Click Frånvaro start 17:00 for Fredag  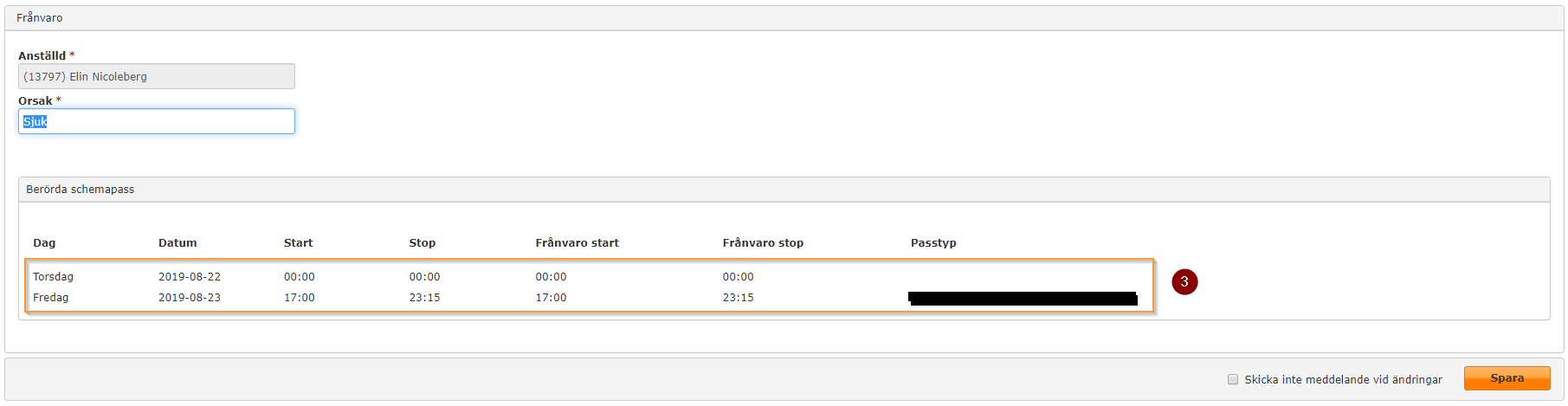551,298
